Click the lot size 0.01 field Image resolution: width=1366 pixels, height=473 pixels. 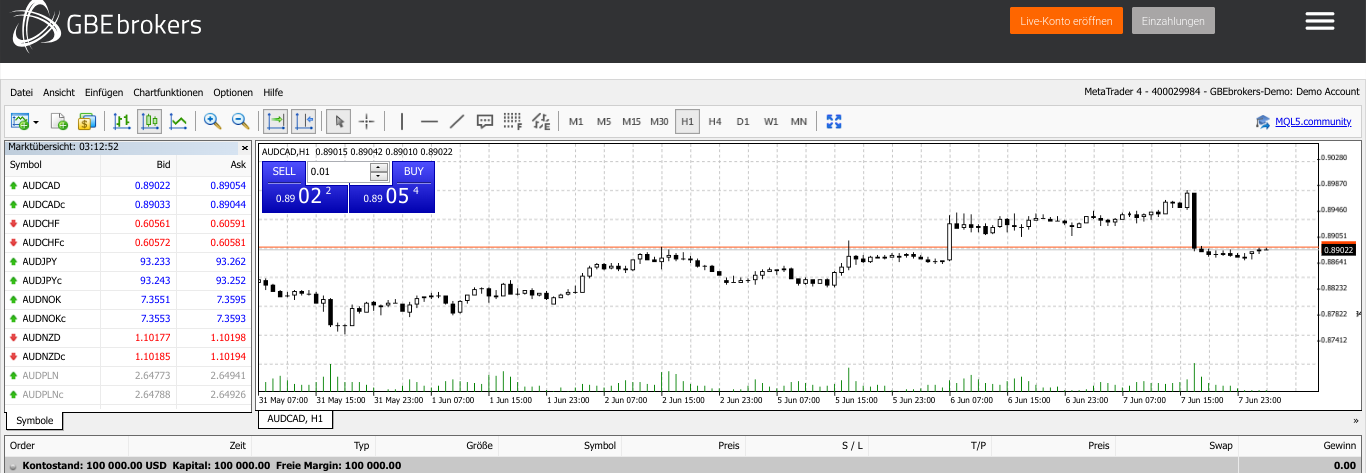339,171
